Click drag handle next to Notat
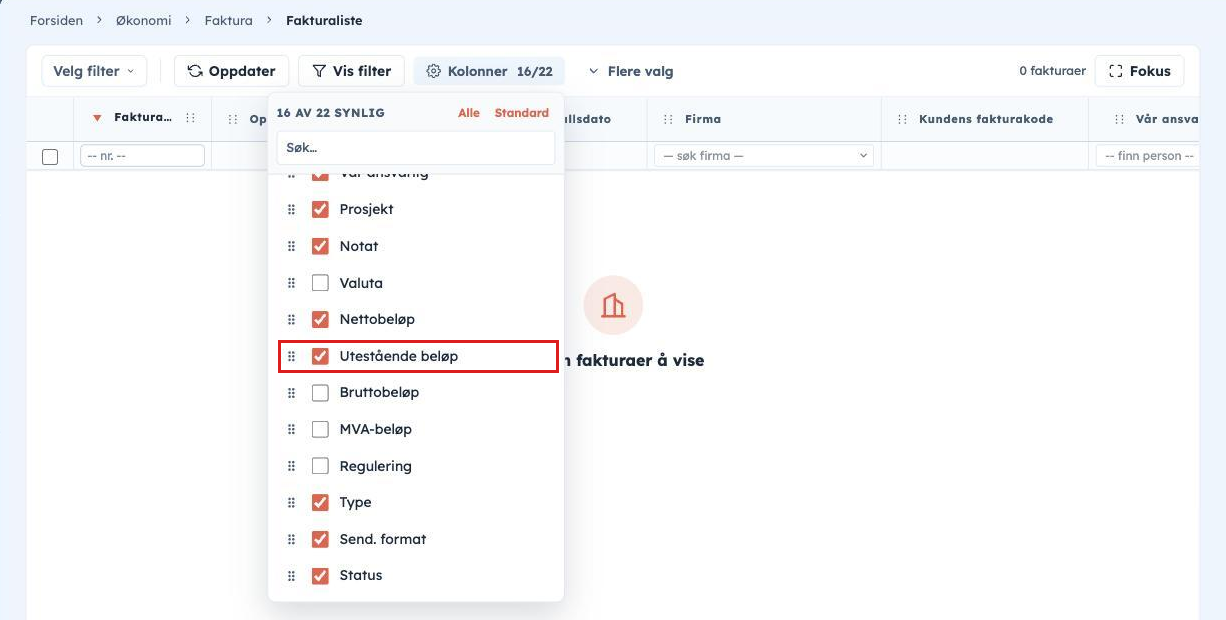Image resolution: width=1226 pixels, height=620 pixels. (292, 246)
